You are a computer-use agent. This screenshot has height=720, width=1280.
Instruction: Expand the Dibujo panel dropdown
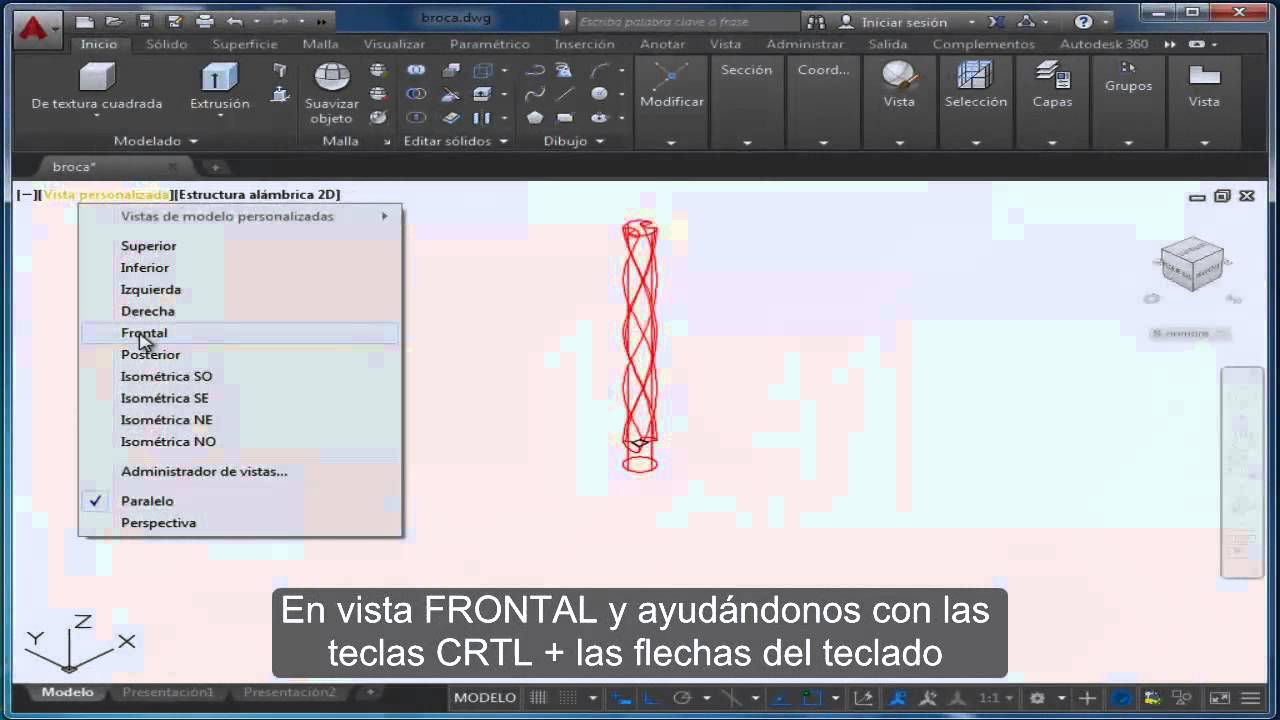tap(600, 142)
